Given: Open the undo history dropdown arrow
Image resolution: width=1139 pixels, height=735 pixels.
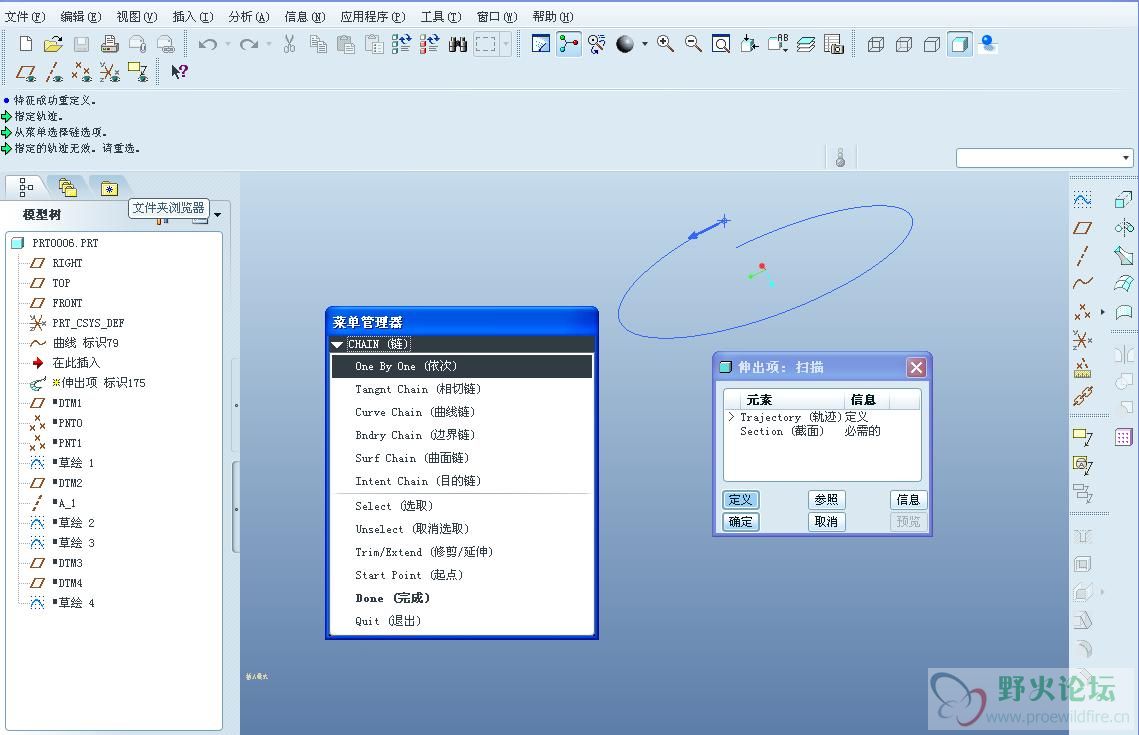Looking at the screenshot, I should pyautogui.click(x=227, y=44).
